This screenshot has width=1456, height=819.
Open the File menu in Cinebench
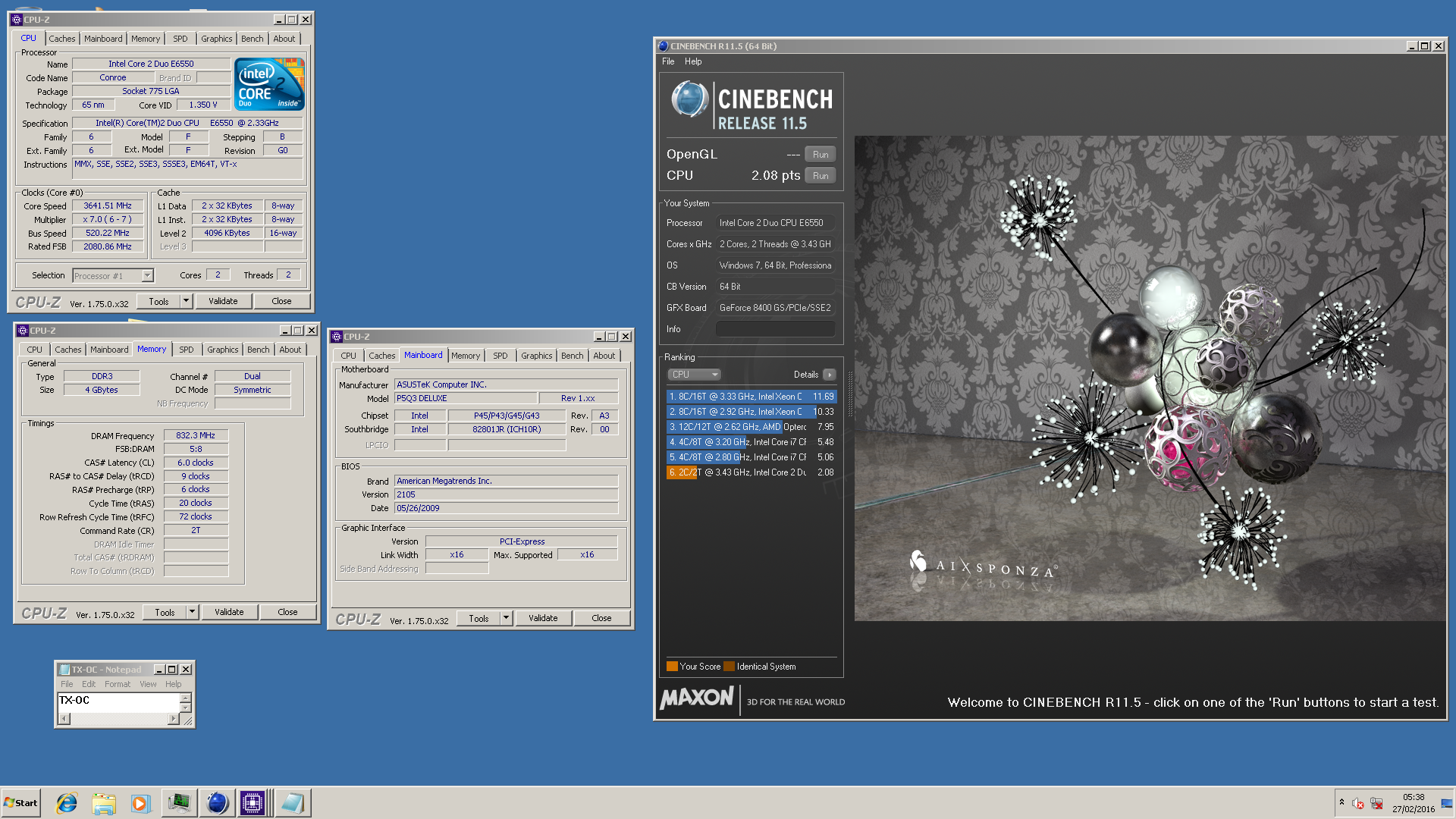[x=668, y=61]
